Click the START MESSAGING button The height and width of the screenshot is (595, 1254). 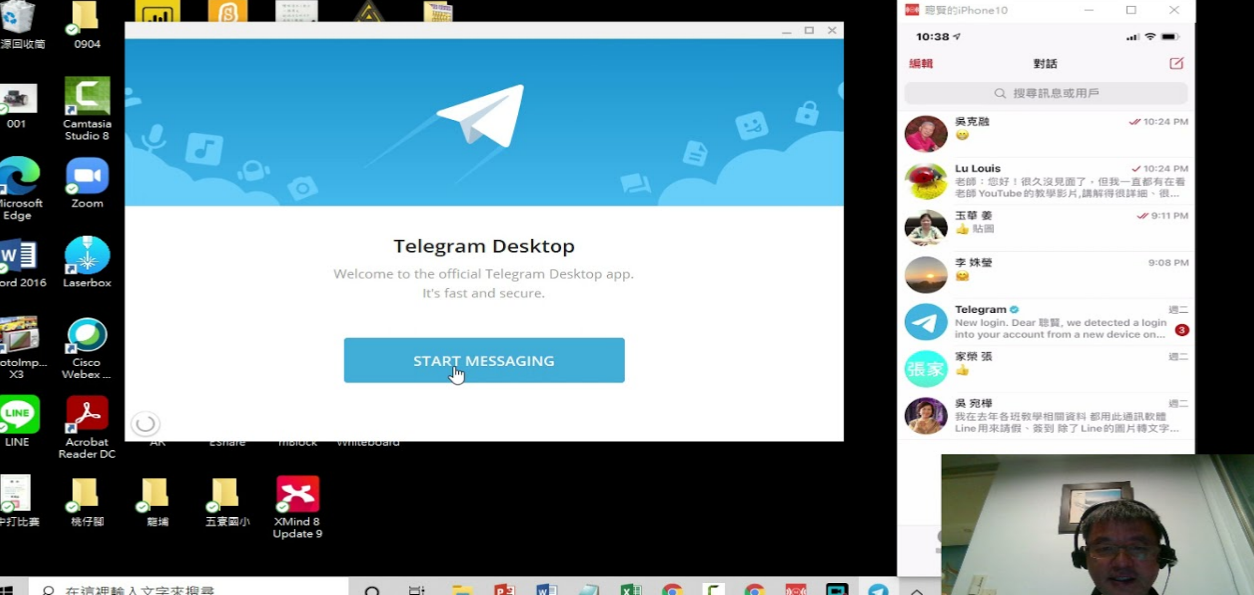click(484, 360)
